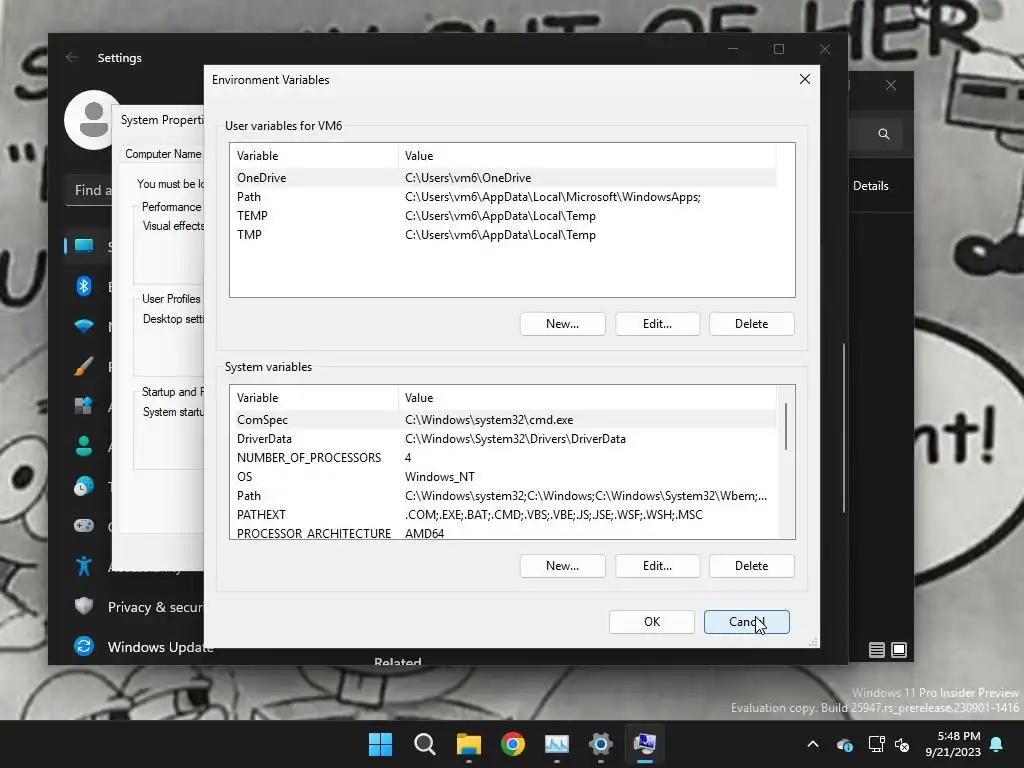The height and width of the screenshot is (768, 1024).
Task: Confirm Environment Variables with OK
Action: tap(652, 622)
